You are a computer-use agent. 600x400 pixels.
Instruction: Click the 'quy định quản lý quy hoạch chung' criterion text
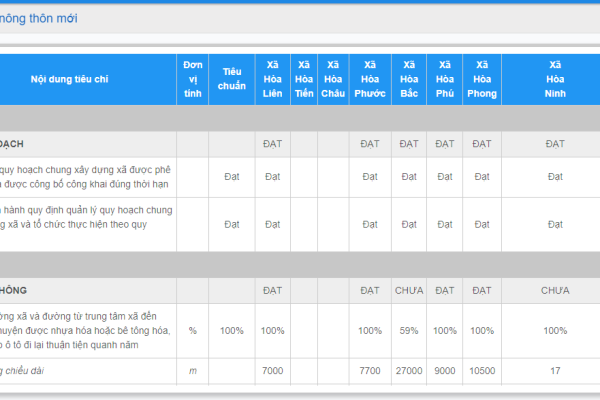86,217
